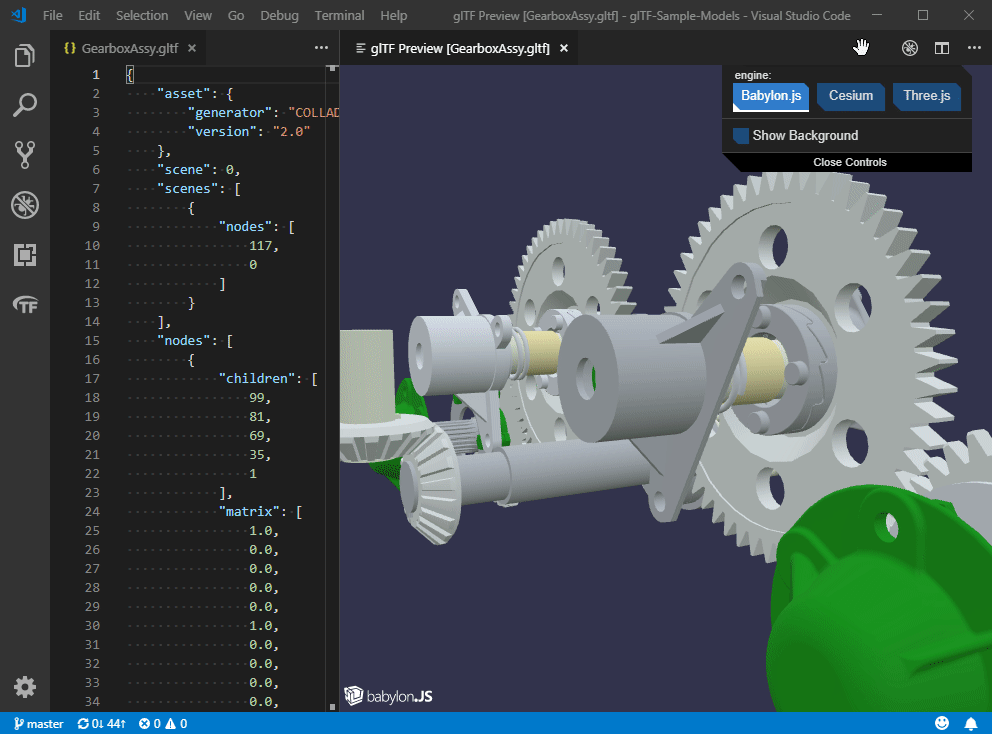Viewport: 992px width, 734px height.
Task: Open the Debug view in activity bar
Action: point(25,205)
